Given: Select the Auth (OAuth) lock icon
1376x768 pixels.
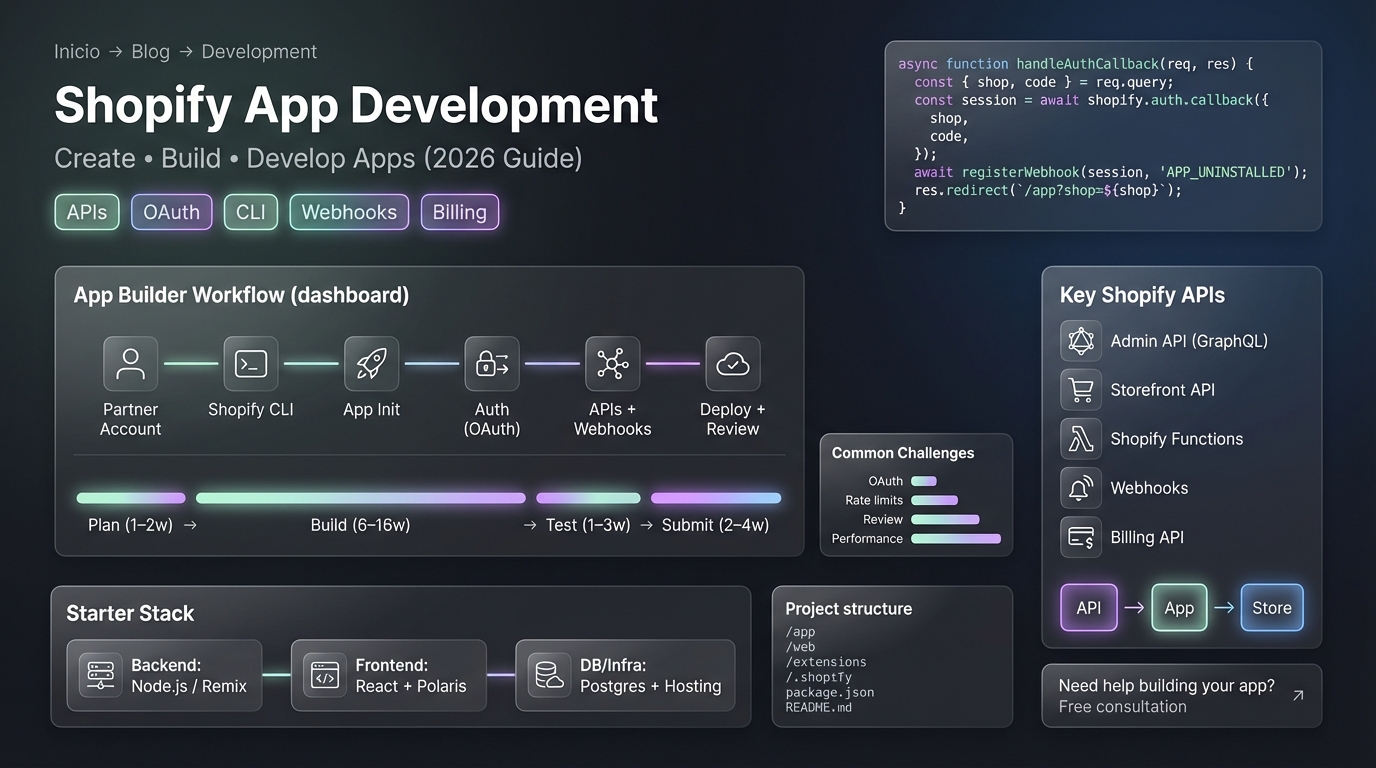Looking at the screenshot, I should point(491,363).
